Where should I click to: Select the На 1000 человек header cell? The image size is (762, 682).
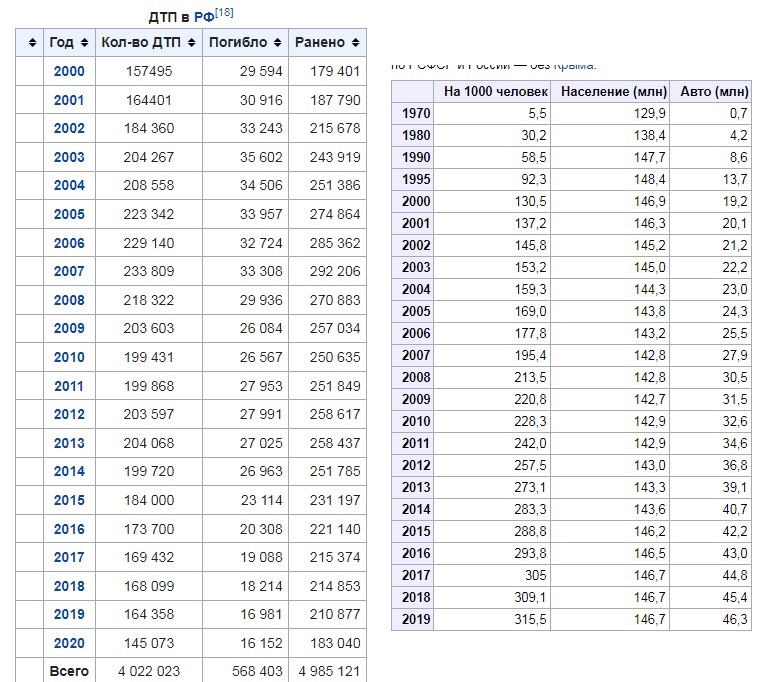point(492,91)
